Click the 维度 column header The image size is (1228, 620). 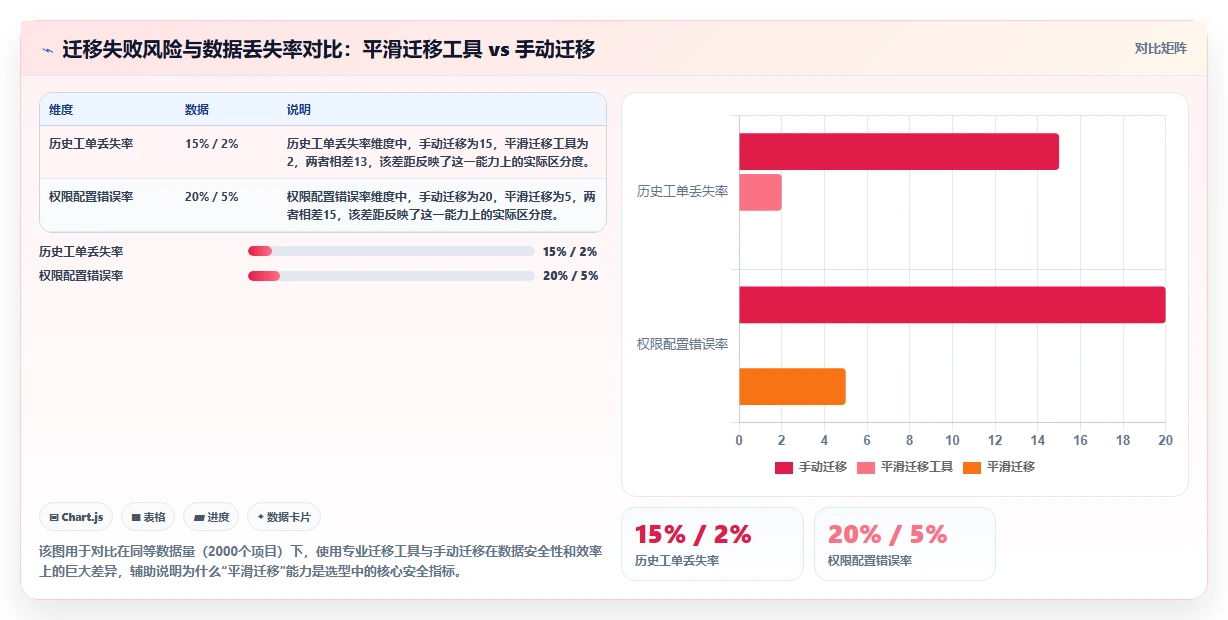61,110
